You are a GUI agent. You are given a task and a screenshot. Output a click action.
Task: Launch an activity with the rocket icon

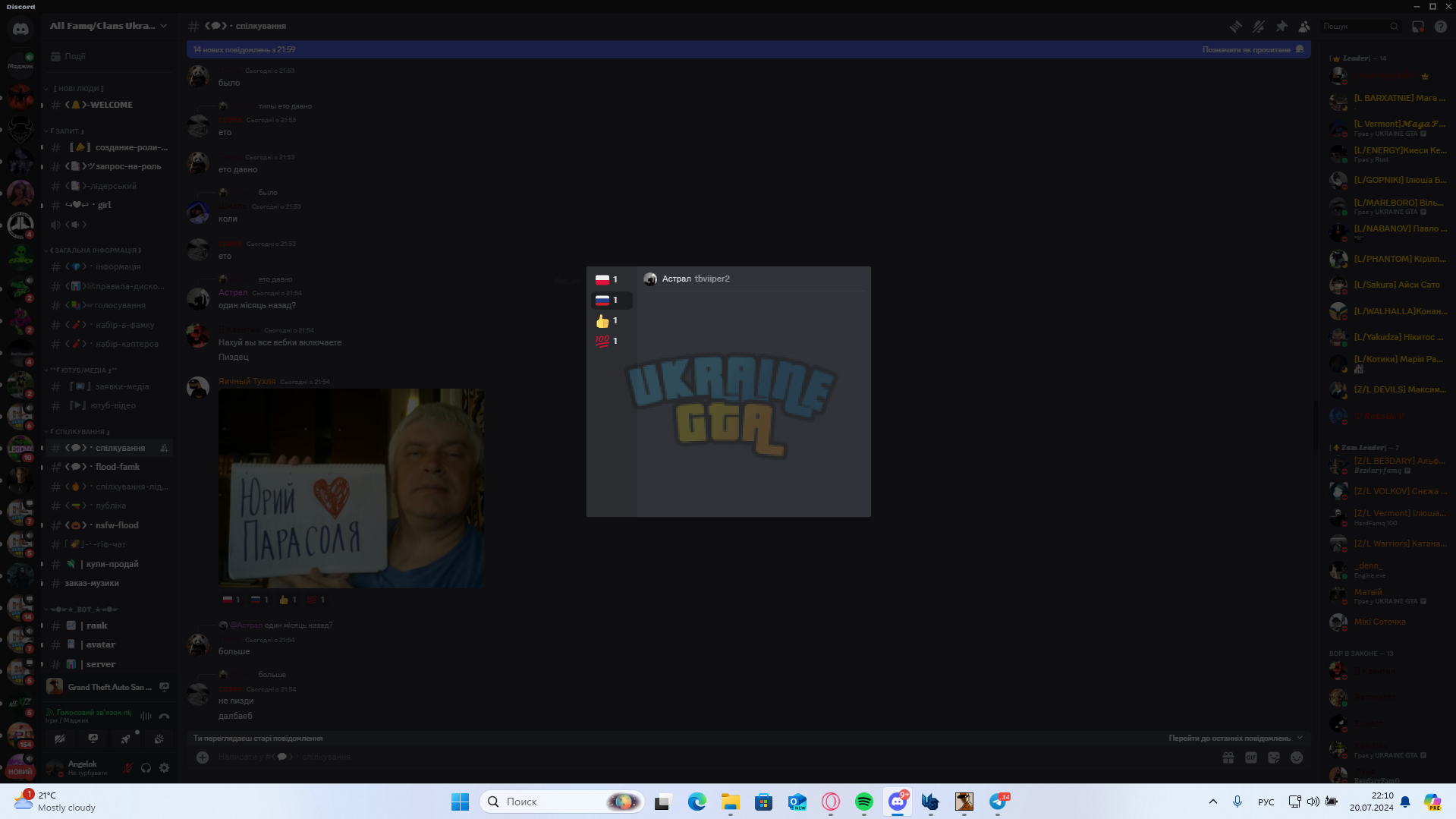(x=126, y=739)
